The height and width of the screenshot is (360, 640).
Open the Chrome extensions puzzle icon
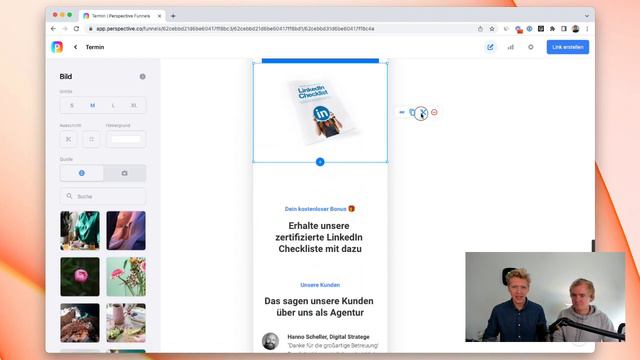pyautogui.click(x=553, y=29)
